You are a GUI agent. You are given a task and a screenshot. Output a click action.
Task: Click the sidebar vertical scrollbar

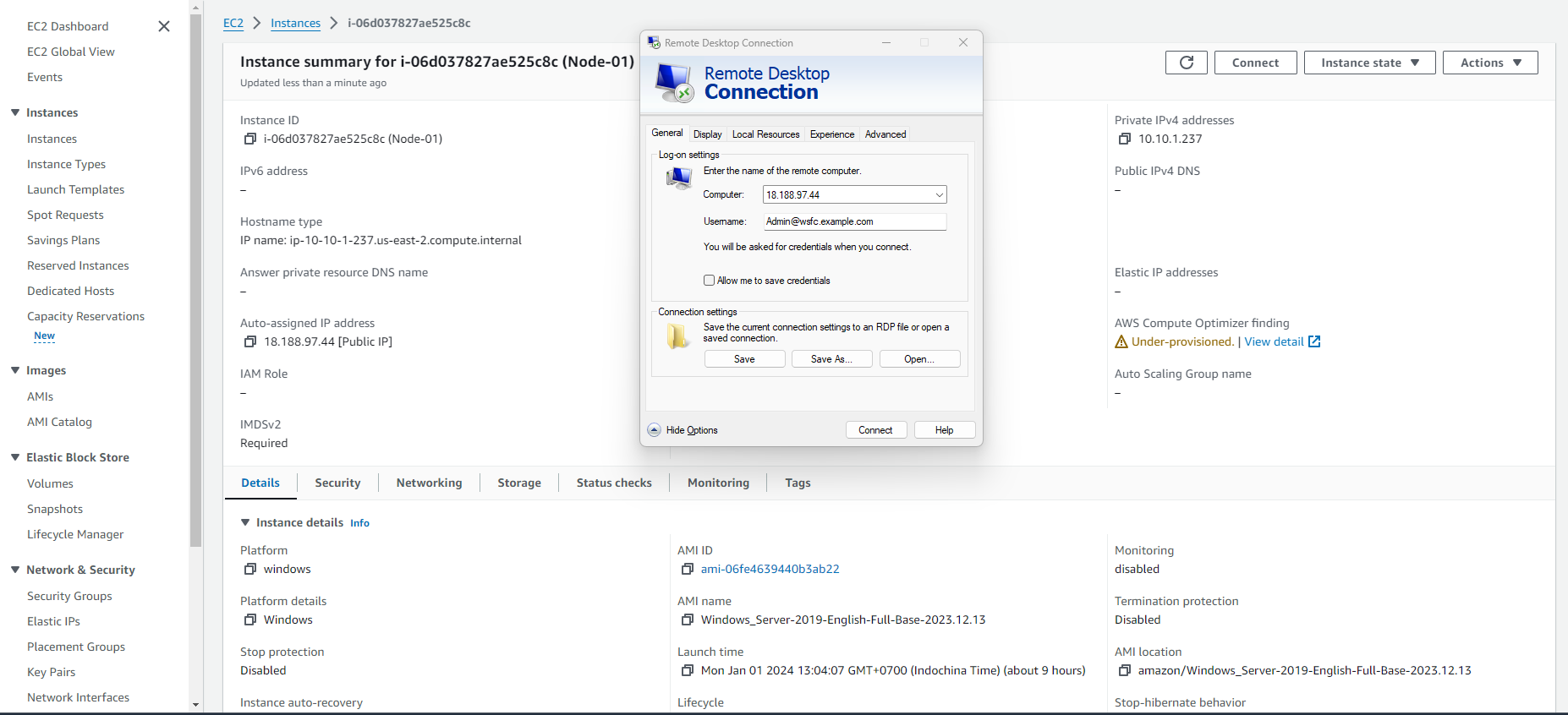(196, 279)
